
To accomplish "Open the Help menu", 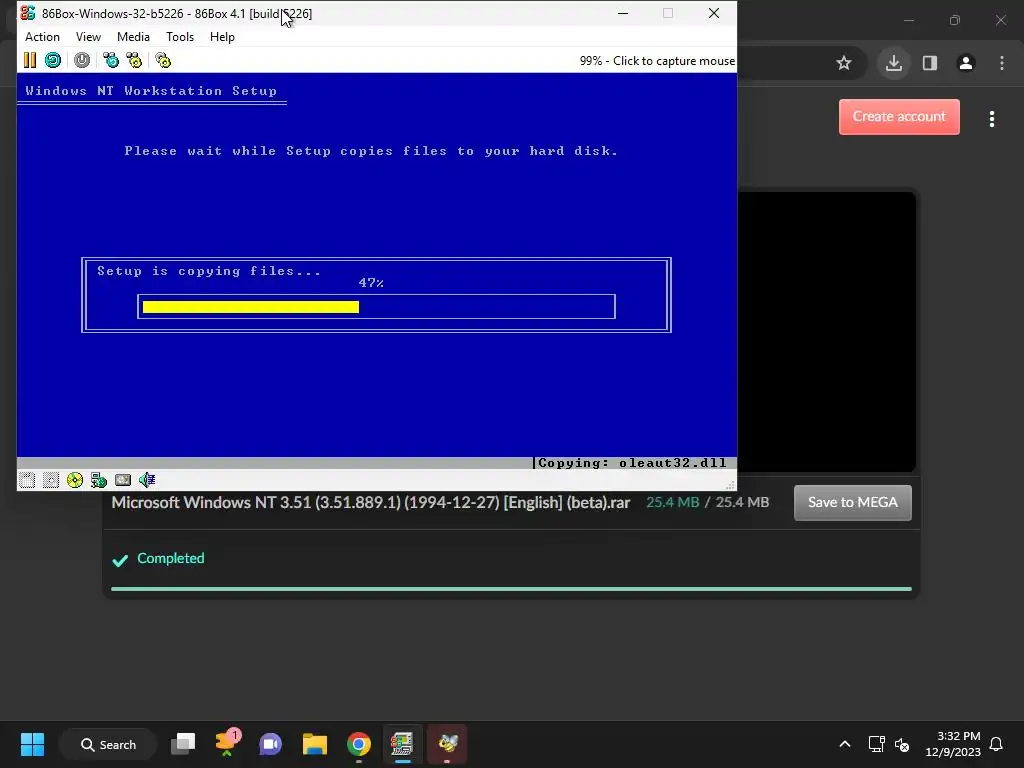I will click(x=222, y=37).
